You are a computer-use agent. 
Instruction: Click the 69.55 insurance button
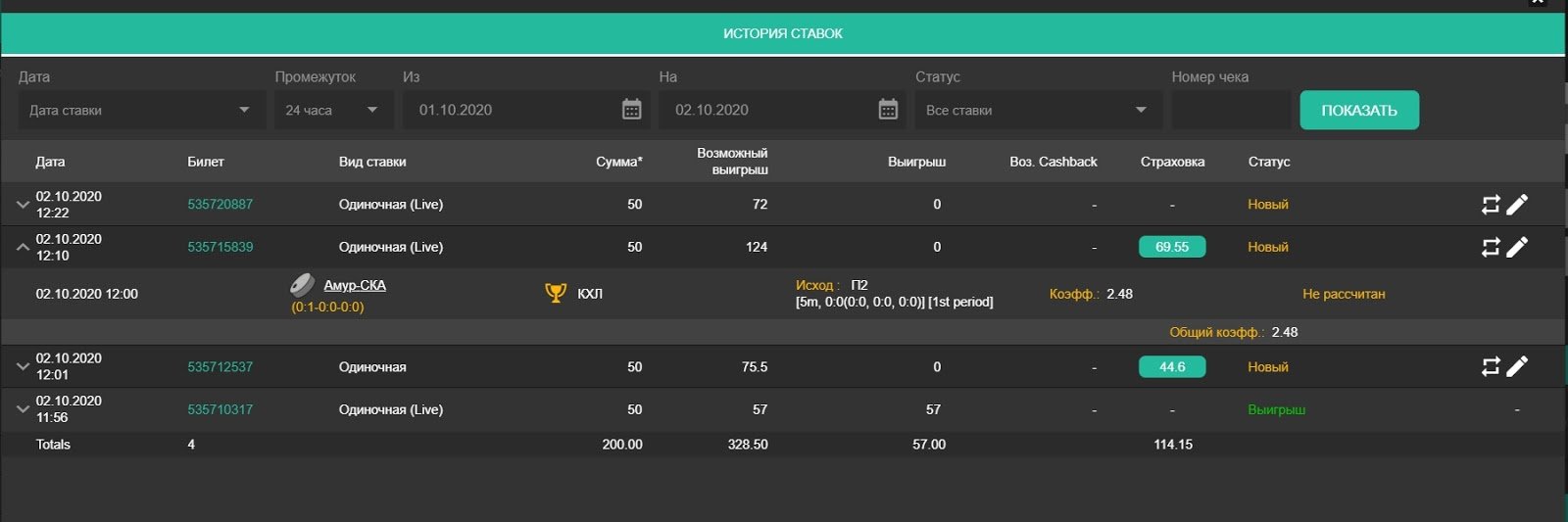[1172, 247]
